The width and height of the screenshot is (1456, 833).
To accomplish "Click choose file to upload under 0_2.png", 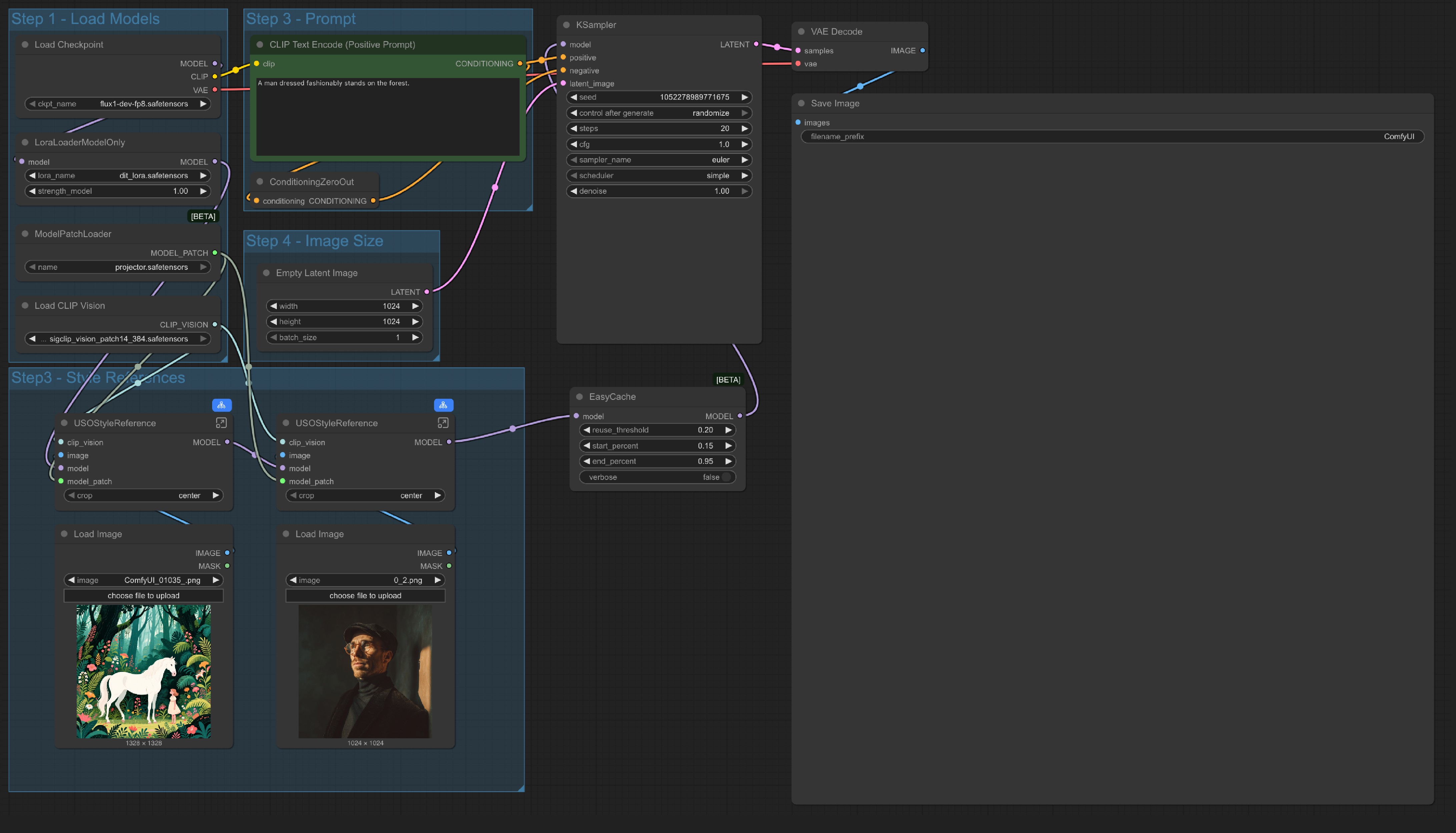I will (365, 596).
